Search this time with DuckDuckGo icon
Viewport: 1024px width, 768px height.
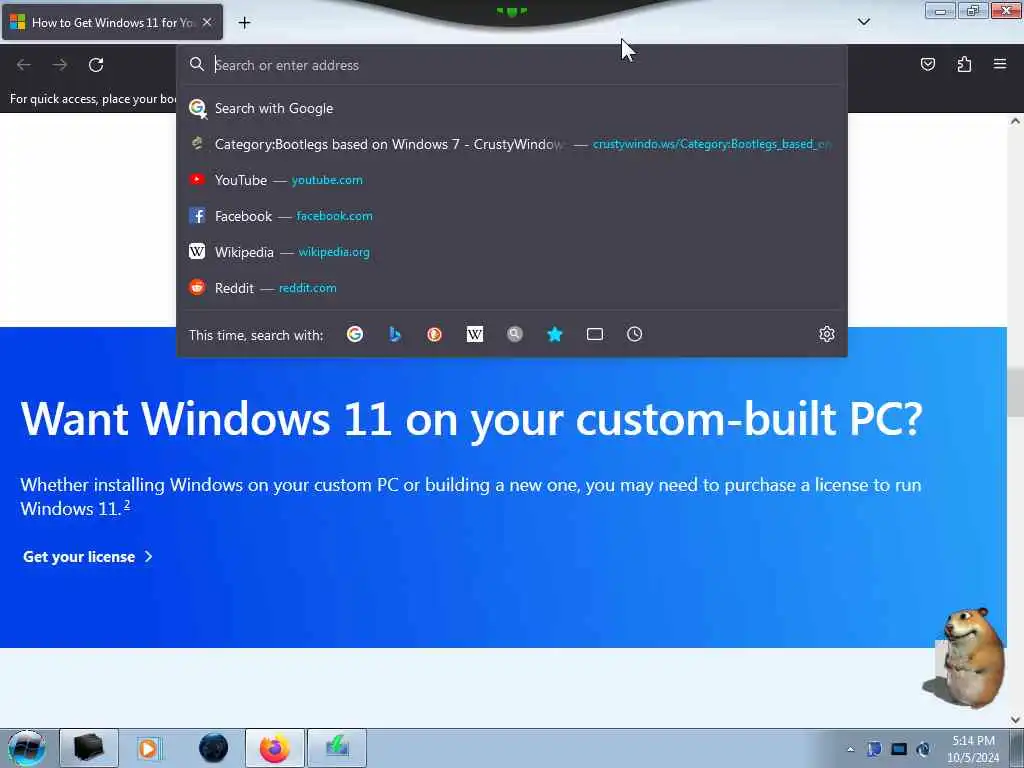point(434,334)
